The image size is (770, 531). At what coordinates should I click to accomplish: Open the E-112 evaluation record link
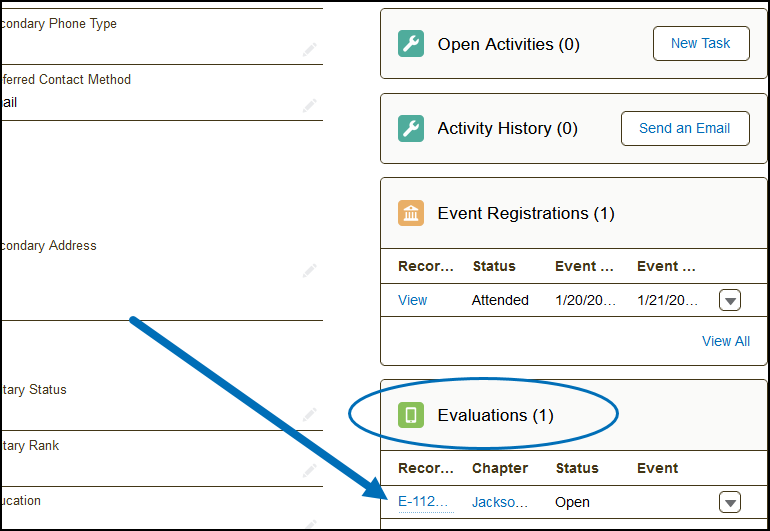tap(425, 502)
